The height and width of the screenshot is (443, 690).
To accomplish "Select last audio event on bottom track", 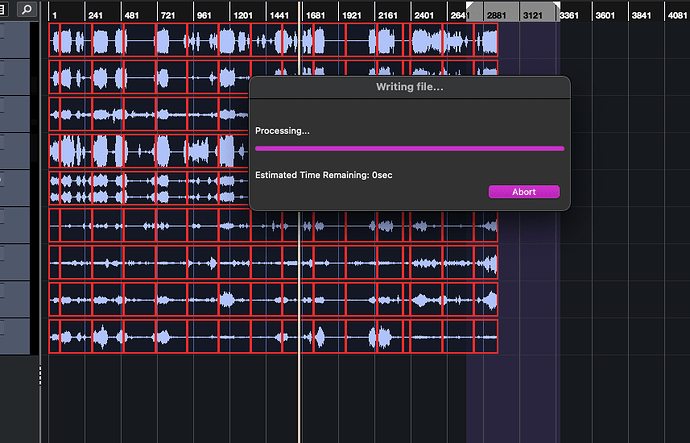I will click(486, 337).
